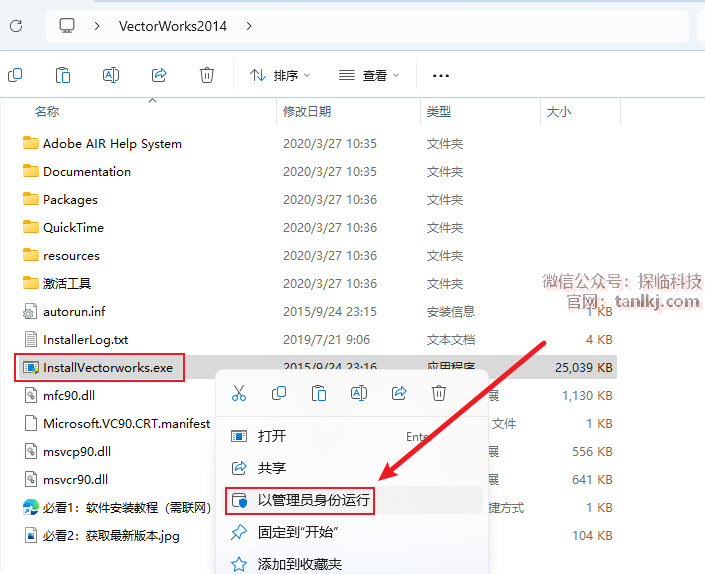
Task: Expand chevron after the This PC icon
Action: [x=97, y=26]
